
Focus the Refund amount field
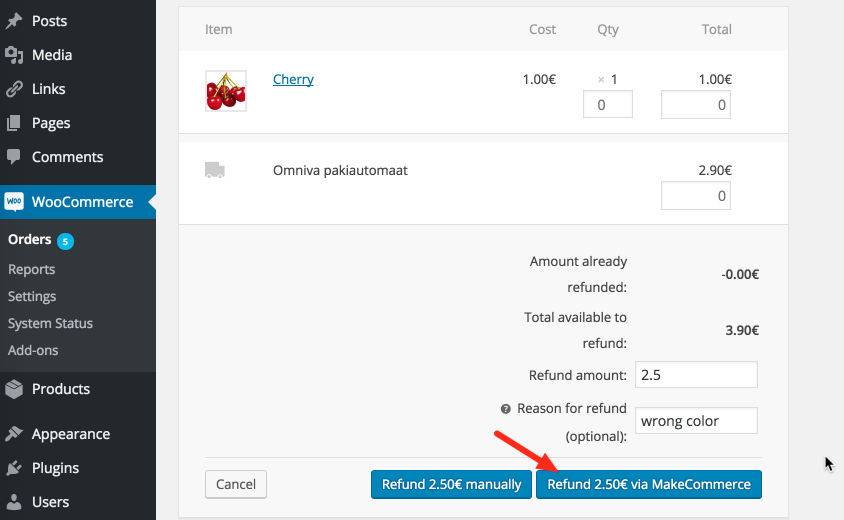[696, 375]
